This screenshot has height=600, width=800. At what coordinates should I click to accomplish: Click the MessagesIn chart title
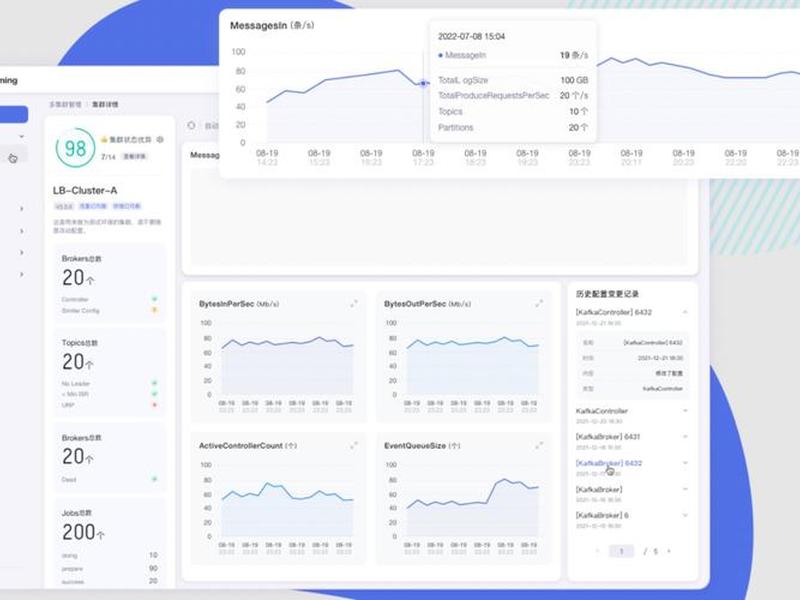pyautogui.click(x=272, y=26)
